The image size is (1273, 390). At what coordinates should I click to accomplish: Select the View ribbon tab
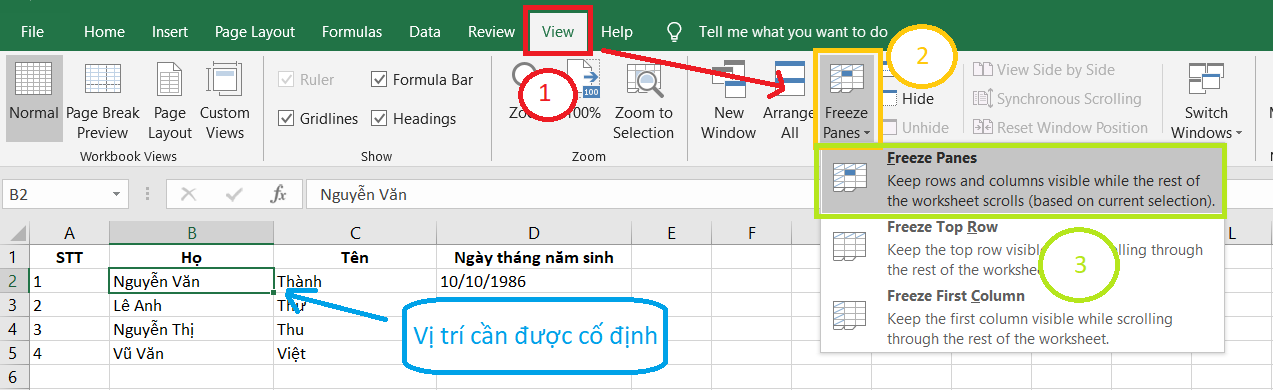pos(558,31)
